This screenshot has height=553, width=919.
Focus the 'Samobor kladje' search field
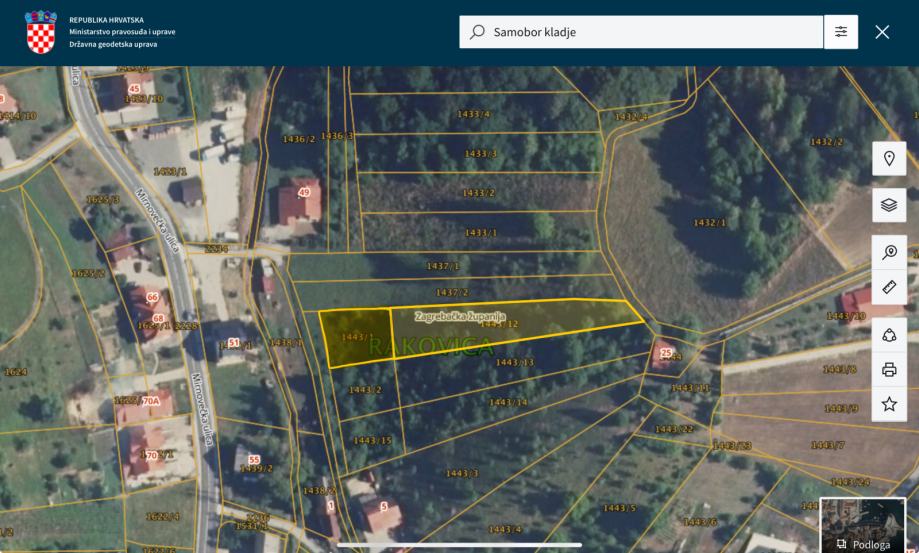[641, 32]
